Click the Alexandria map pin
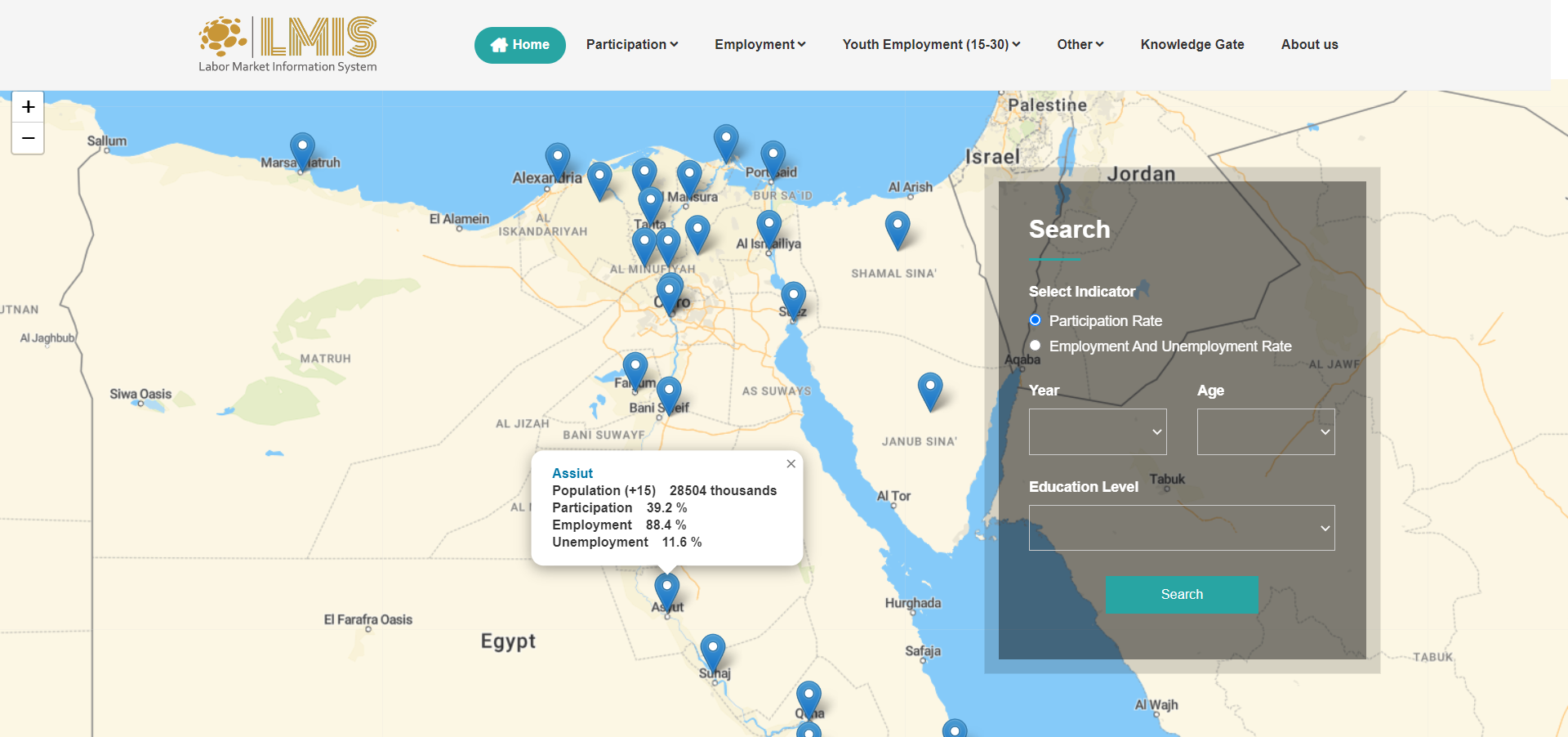Image resolution: width=1568 pixels, height=737 pixels. tap(558, 159)
